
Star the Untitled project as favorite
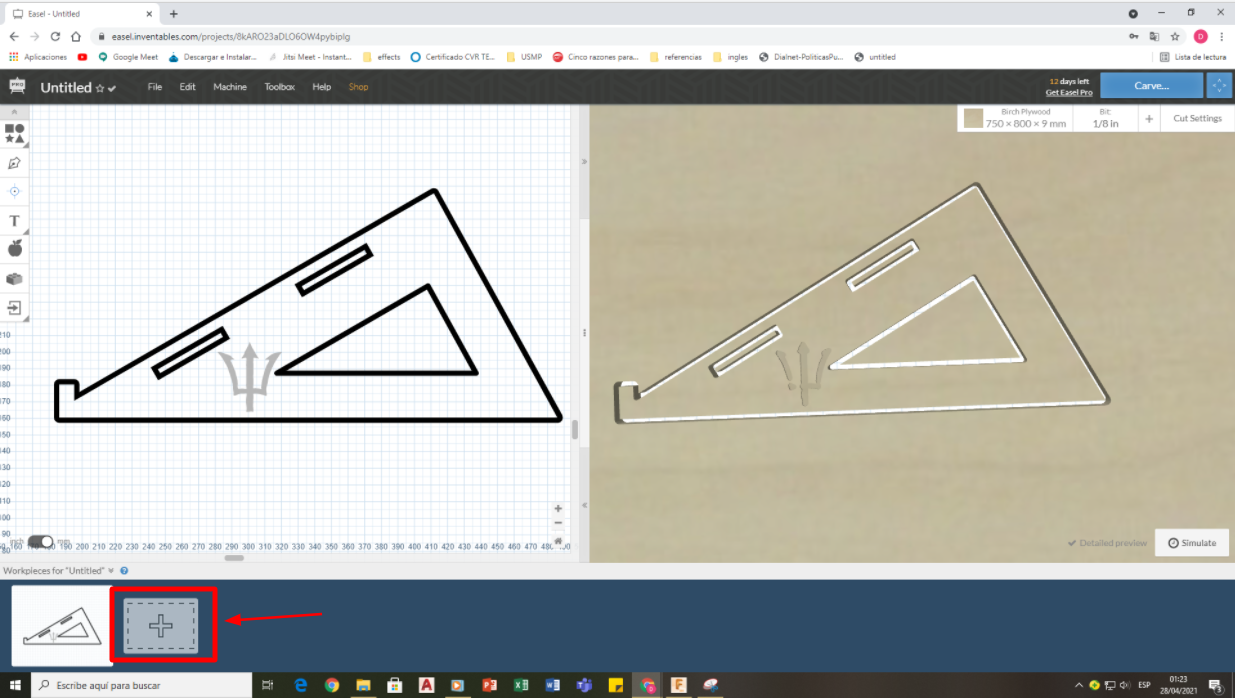[x=100, y=88]
